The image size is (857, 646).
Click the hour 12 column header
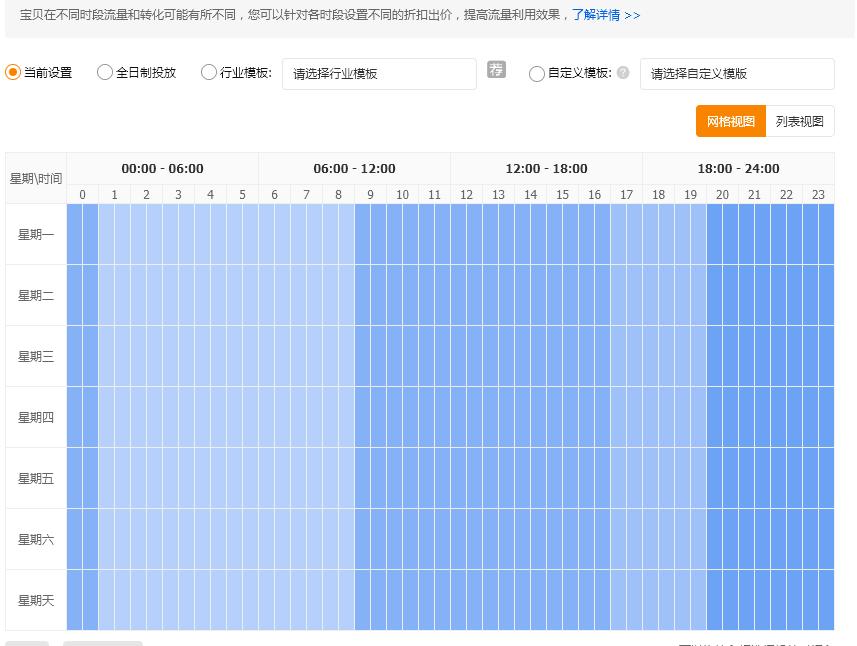[466, 194]
